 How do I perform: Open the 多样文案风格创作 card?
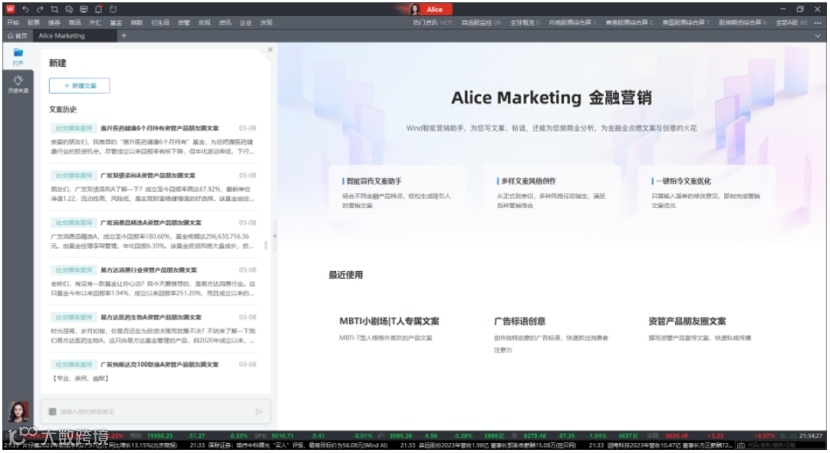(x=552, y=193)
